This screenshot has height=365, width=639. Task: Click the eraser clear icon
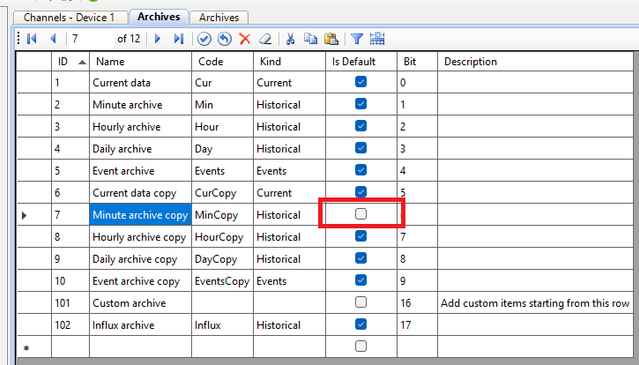point(265,39)
